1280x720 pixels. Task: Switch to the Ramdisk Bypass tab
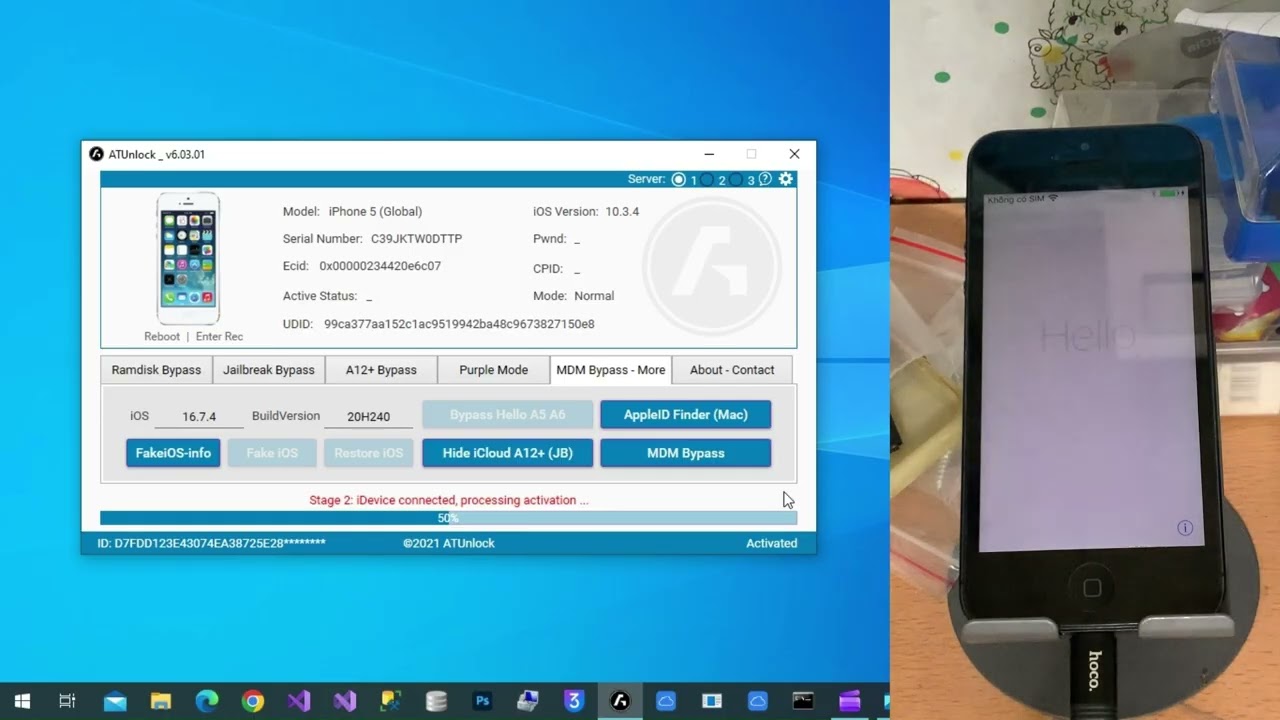pyautogui.click(x=156, y=370)
